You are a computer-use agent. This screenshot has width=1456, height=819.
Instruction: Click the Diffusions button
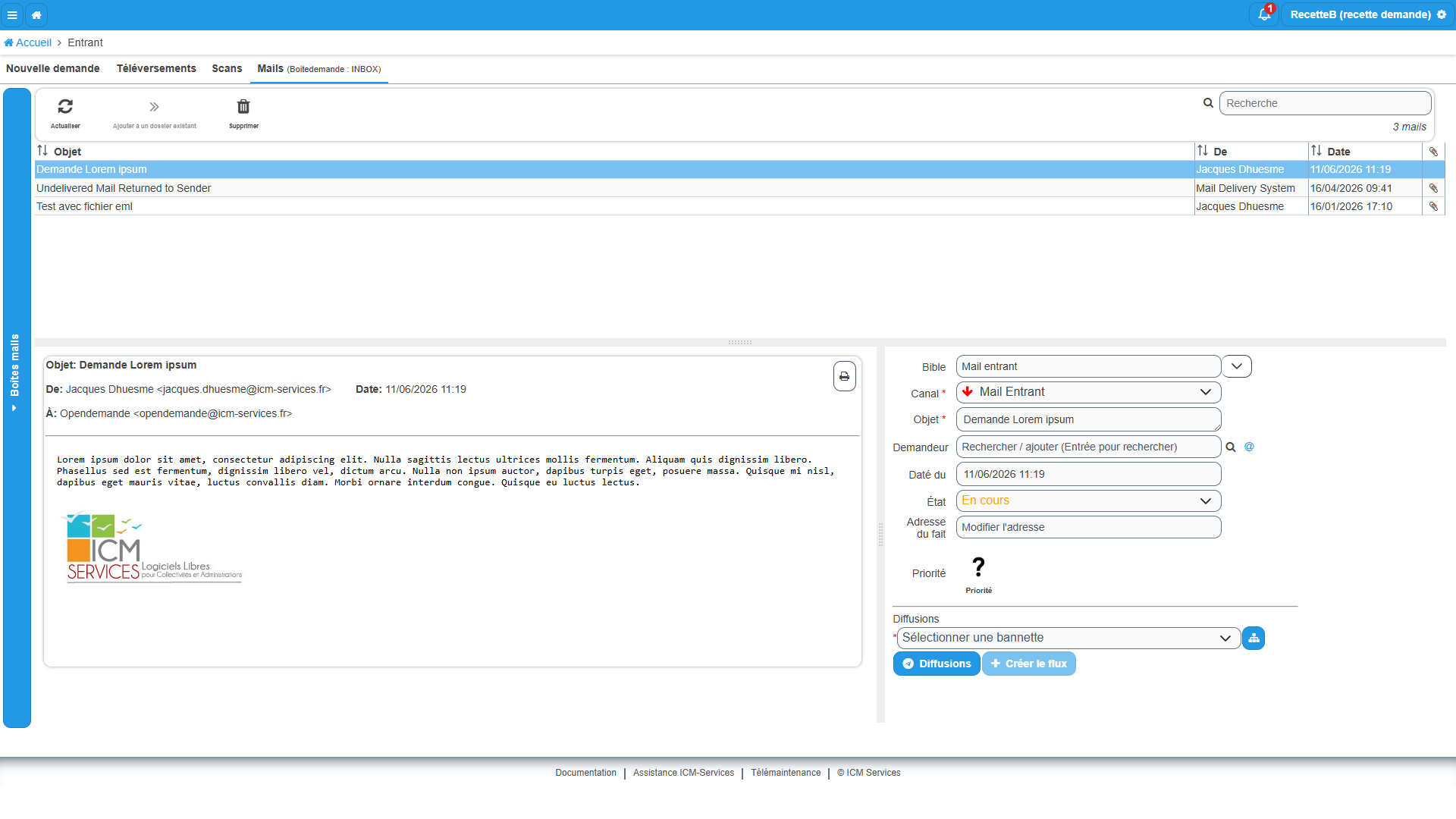[x=937, y=664]
